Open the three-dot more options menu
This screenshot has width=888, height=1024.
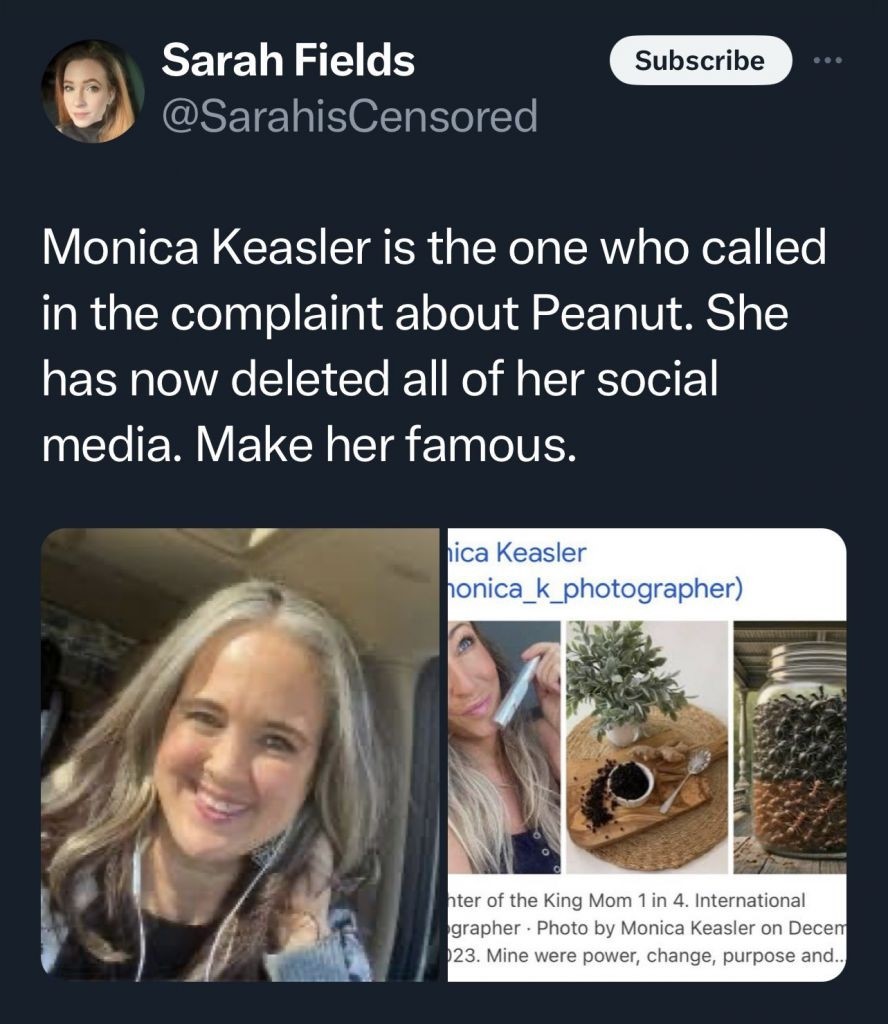coord(828,61)
